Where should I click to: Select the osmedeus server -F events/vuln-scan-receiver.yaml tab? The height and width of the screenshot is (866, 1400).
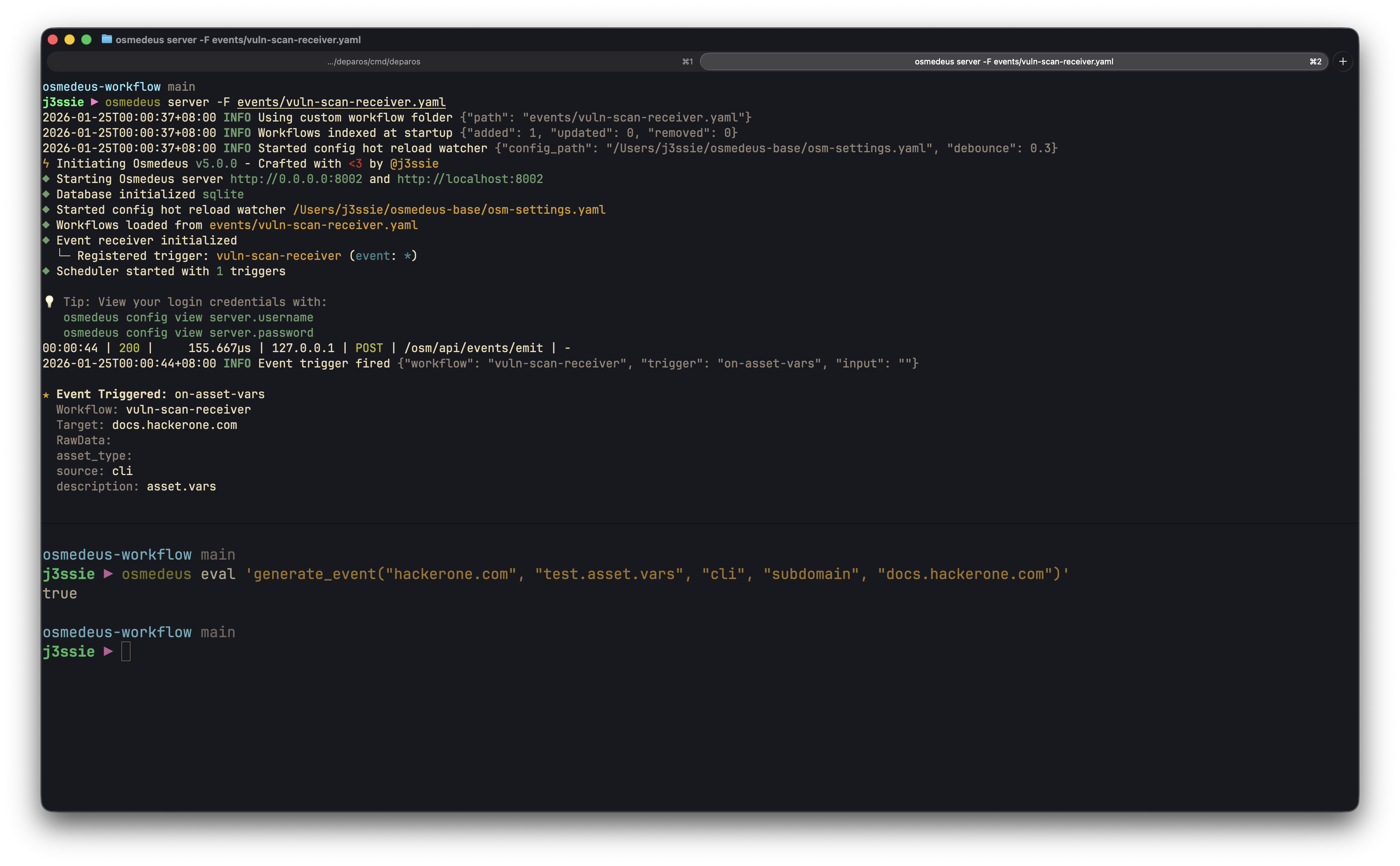(x=1013, y=61)
